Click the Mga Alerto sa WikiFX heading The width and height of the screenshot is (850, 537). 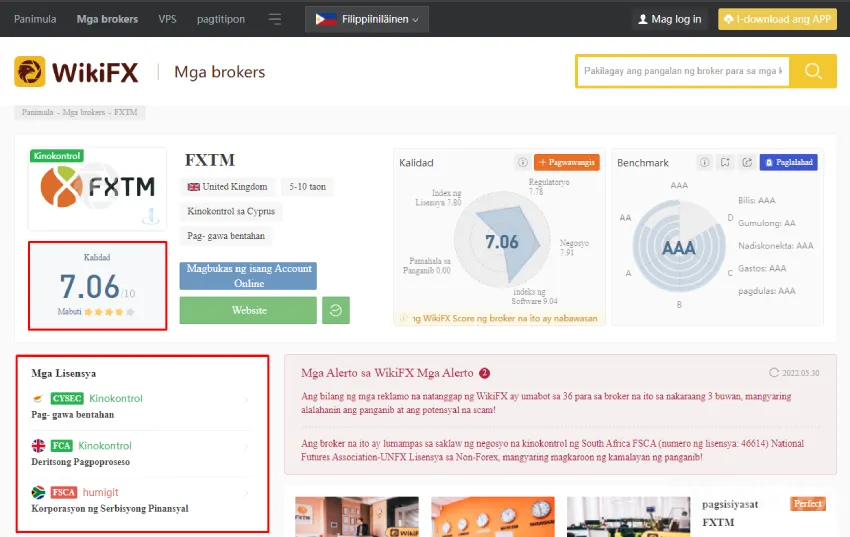[x=387, y=373]
